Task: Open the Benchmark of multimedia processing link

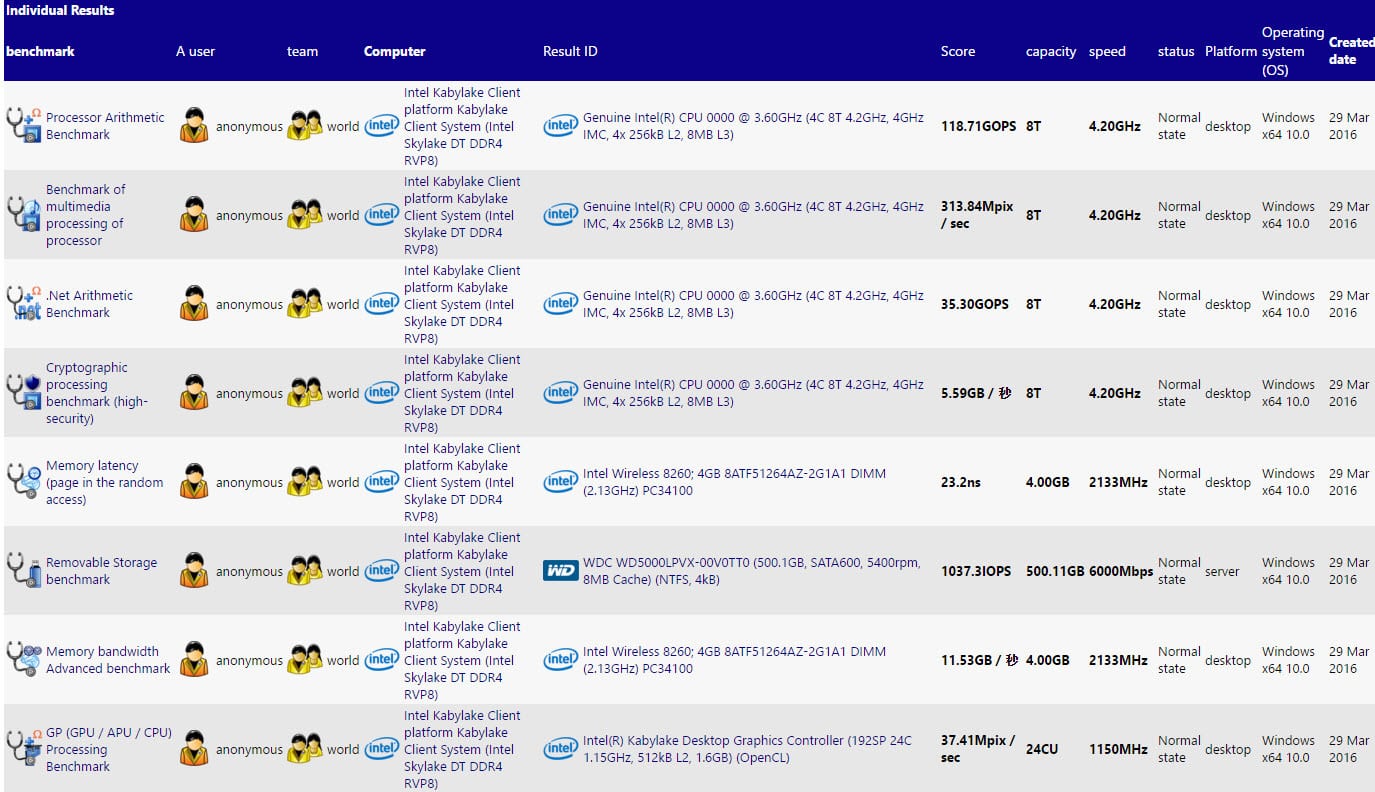Action: pyautogui.click(x=85, y=215)
